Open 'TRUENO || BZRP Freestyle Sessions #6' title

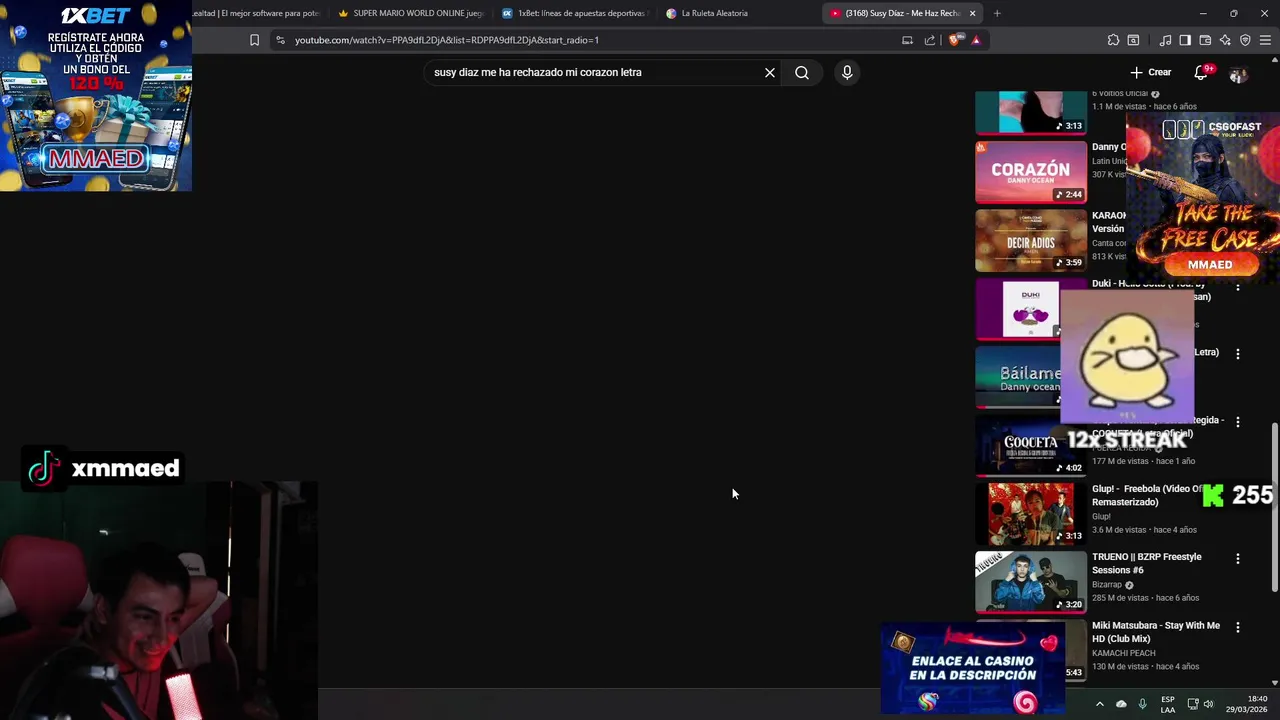click(1147, 563)
